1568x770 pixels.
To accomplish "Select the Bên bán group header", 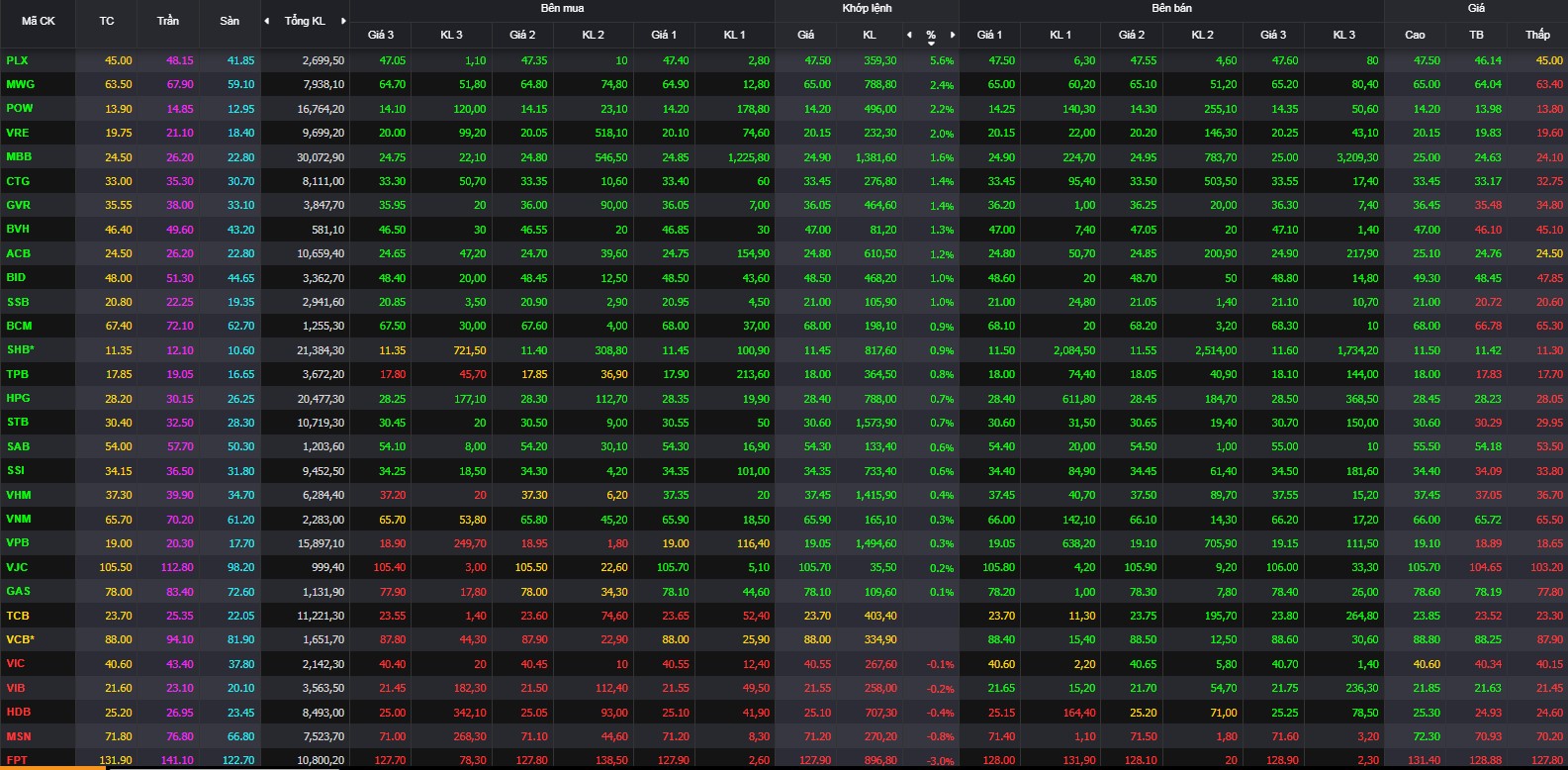I will (x=1171, y=8).
